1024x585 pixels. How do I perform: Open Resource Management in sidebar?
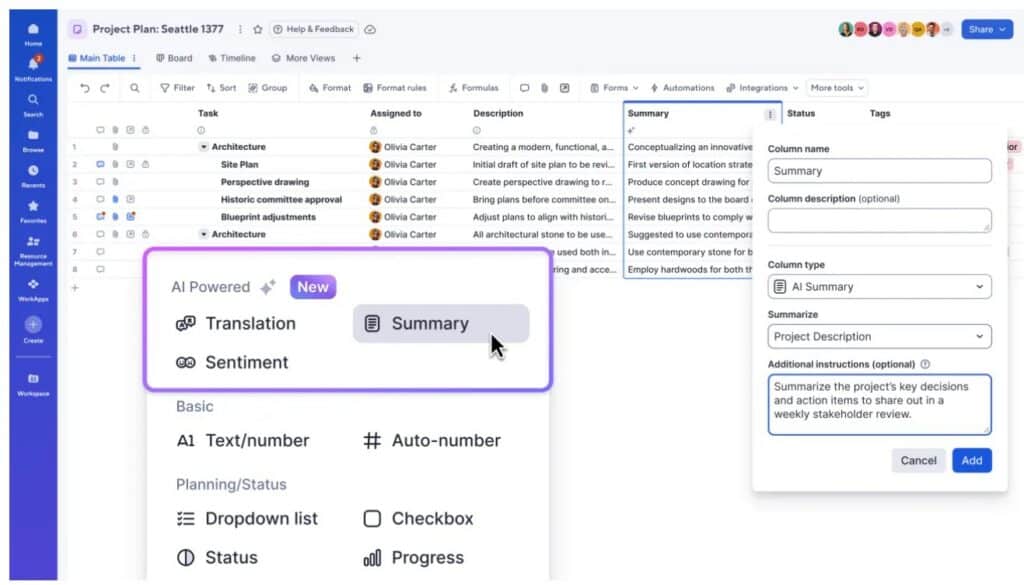tap(33, 250)
